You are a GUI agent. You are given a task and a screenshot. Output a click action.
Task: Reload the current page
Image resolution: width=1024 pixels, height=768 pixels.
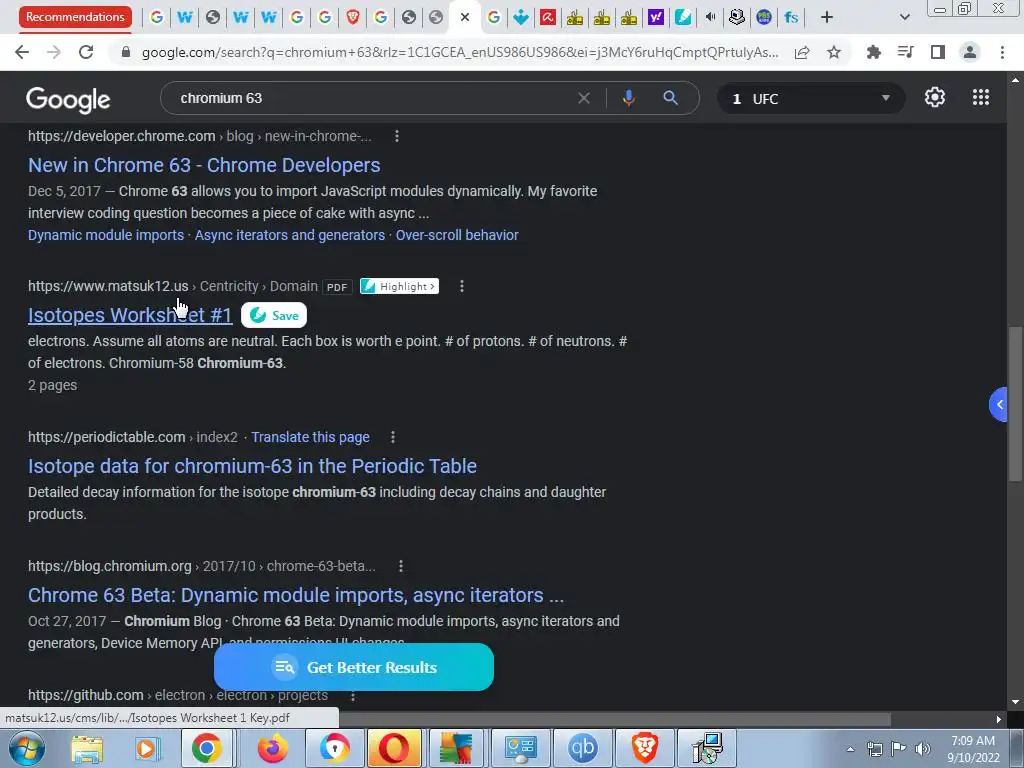[x=86, y=52]
